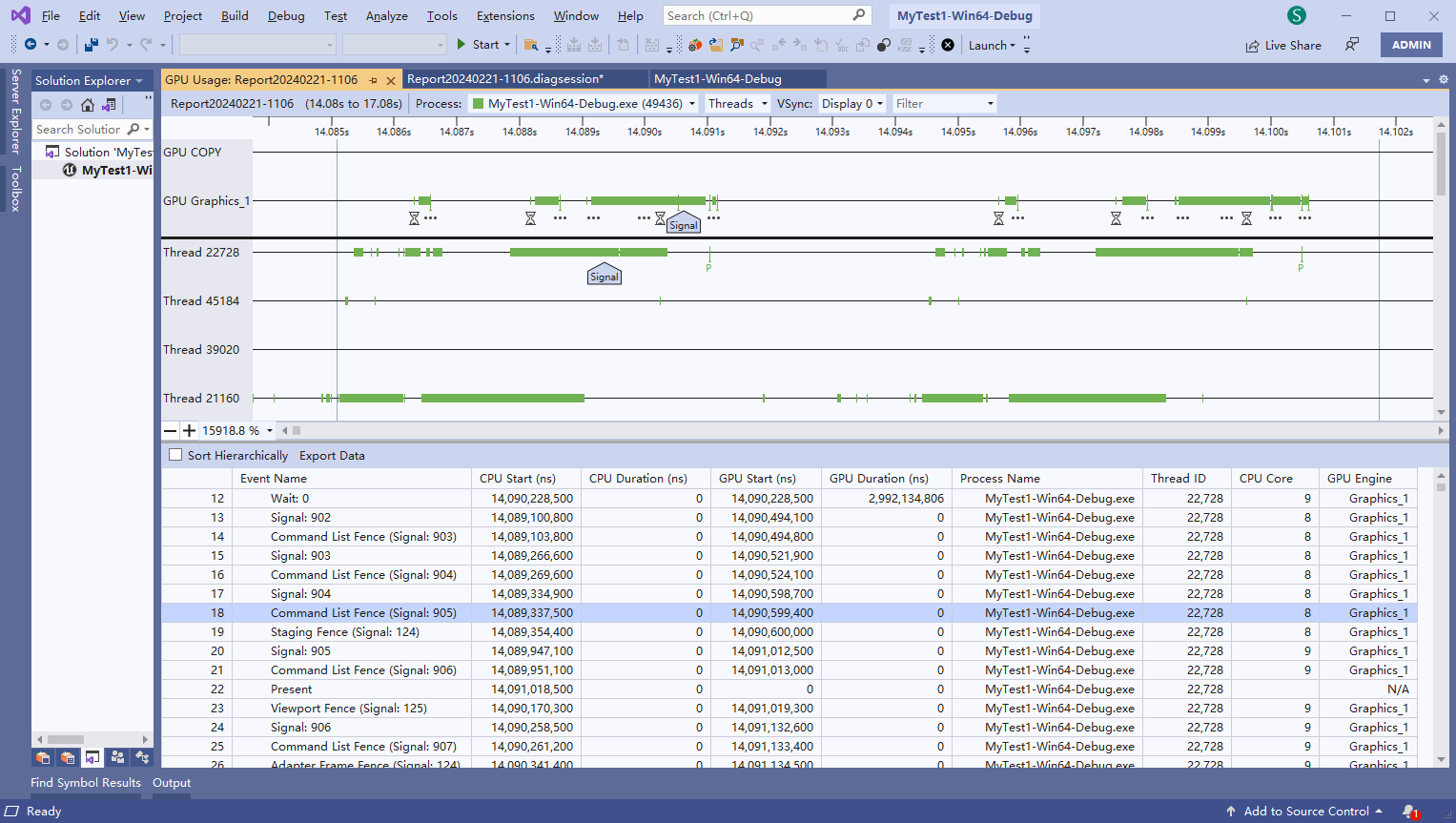Viewport: 1456px width, 823px height.
Task: Click zoom out minus button on timeline
Action: 170,431
